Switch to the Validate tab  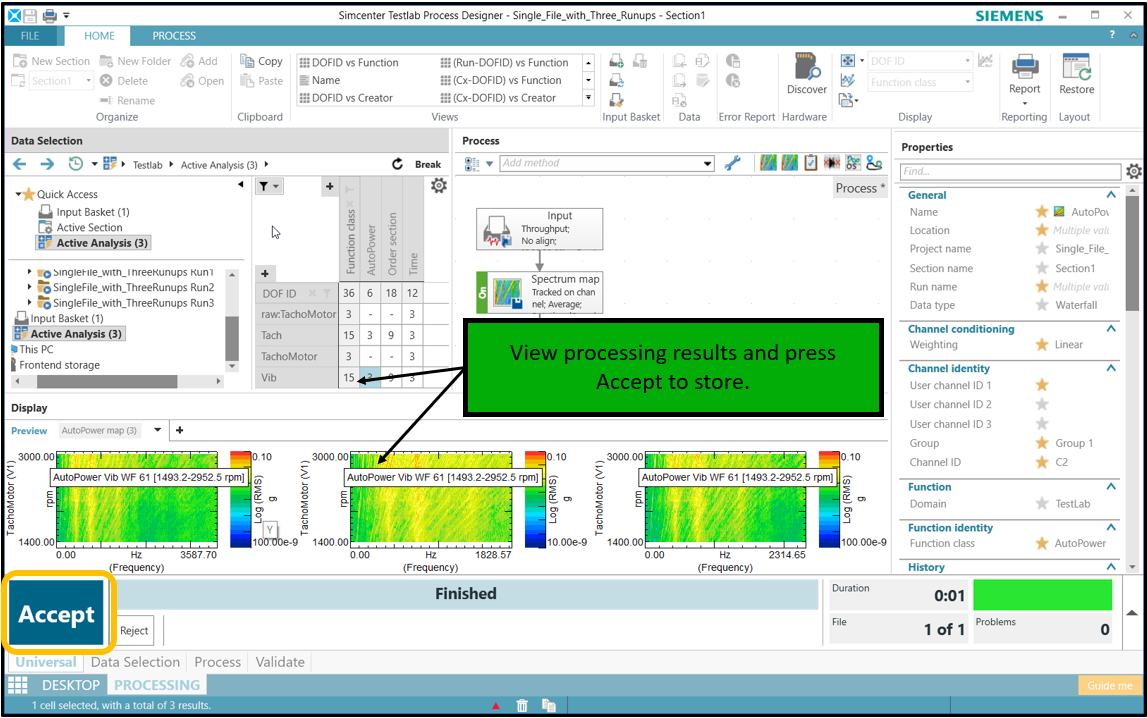pyautogui.click(x=280, y=662)
